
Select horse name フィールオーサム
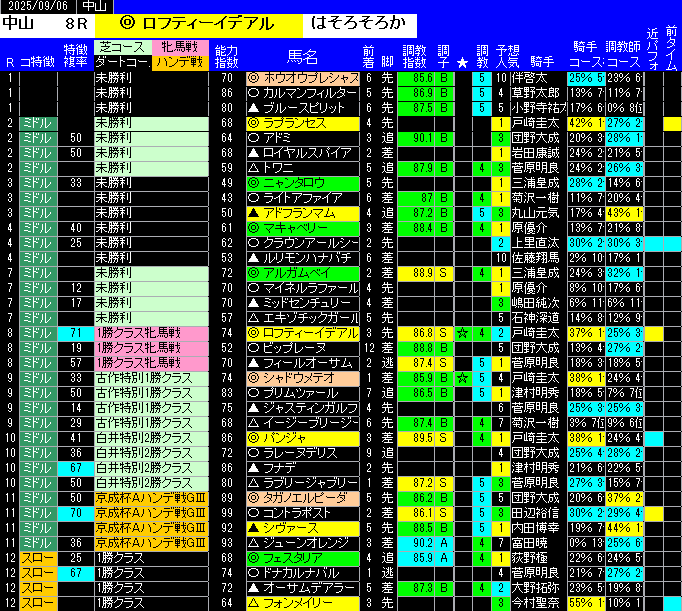(303, 363)
